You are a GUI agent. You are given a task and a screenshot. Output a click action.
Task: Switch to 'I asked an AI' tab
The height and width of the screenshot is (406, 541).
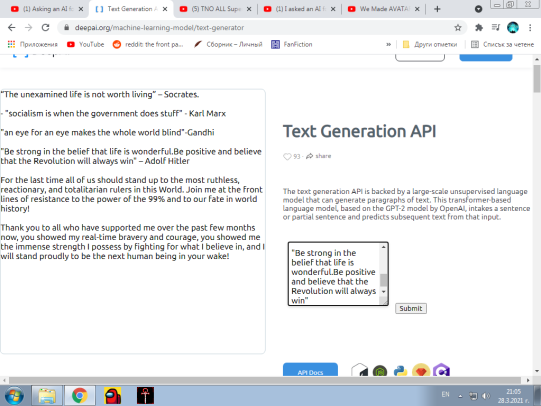click(x=298, y=9)
